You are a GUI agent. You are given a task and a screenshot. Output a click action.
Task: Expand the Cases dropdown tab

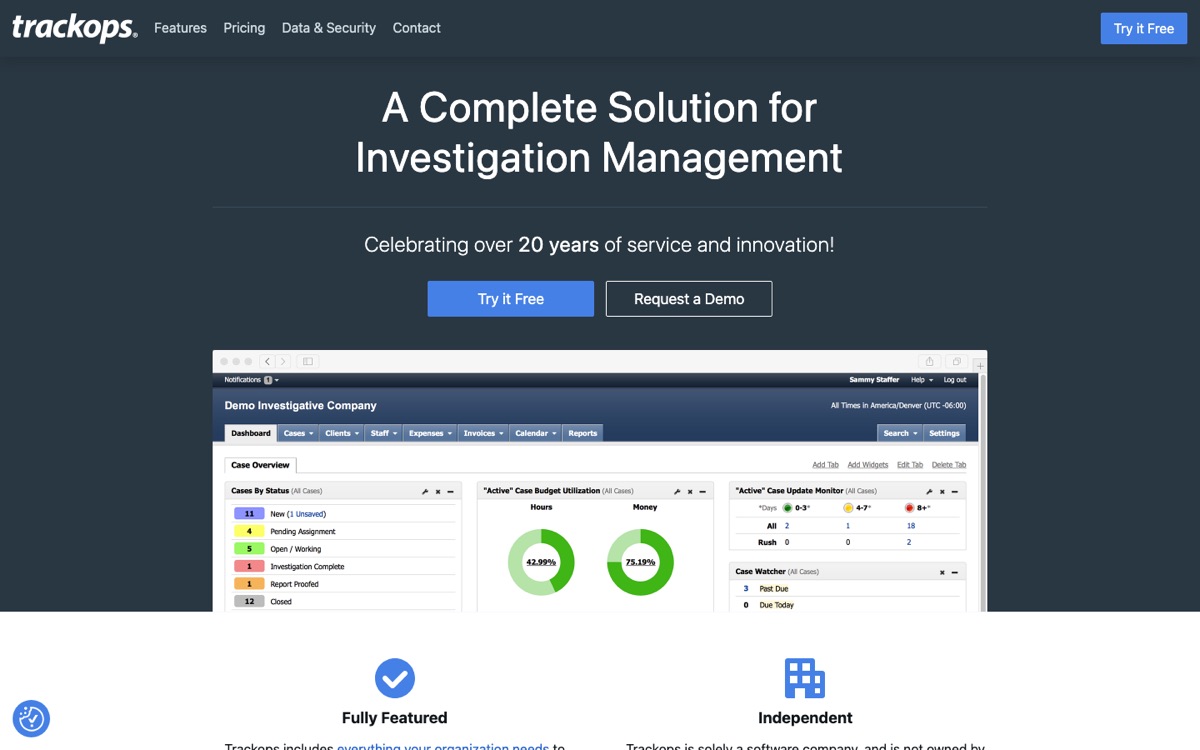click(x=299, y=433)
